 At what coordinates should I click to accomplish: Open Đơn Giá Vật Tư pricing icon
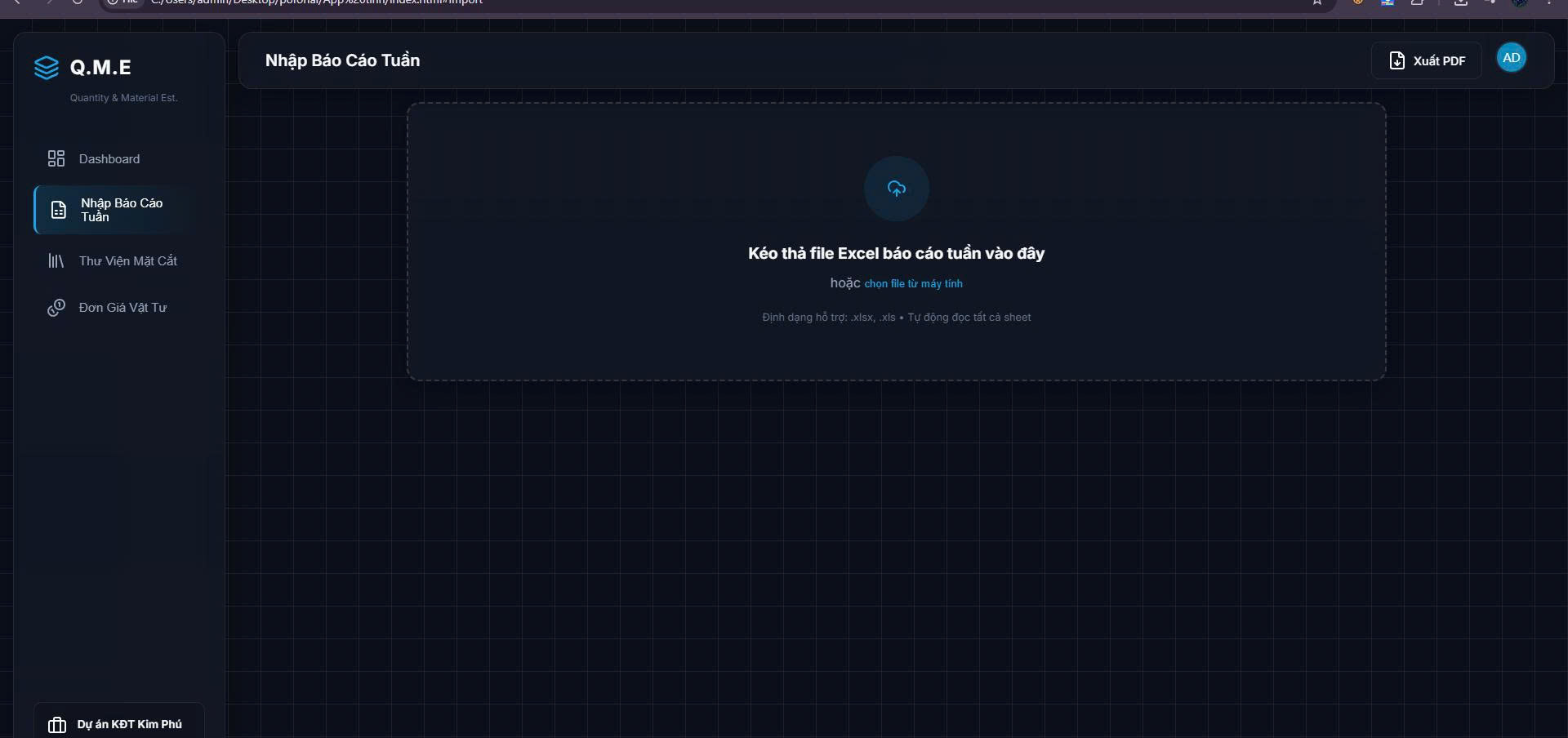click(x=56, y=308)
